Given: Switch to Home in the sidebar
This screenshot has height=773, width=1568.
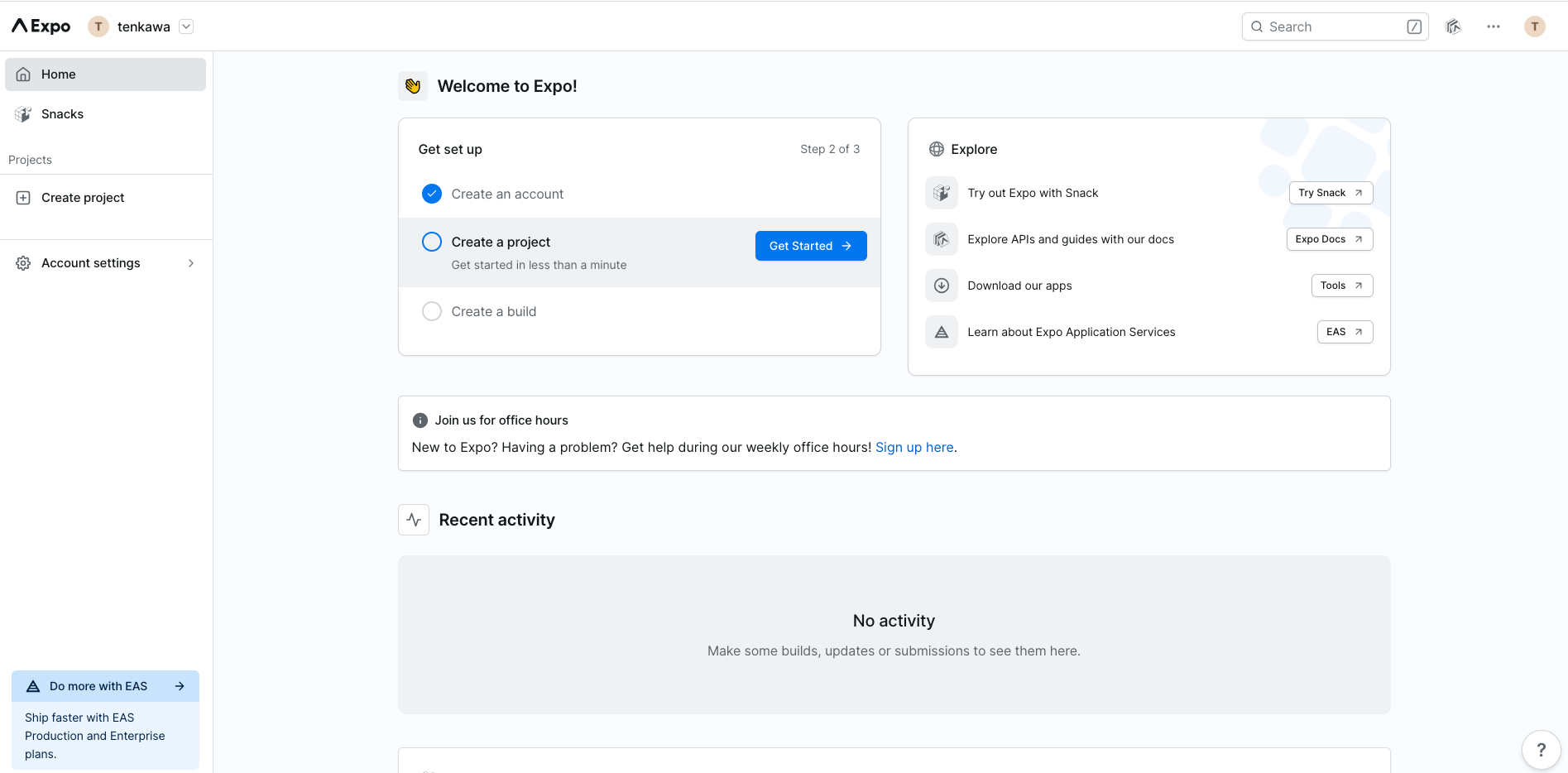Looking at the screenshot, I should 58,74.
